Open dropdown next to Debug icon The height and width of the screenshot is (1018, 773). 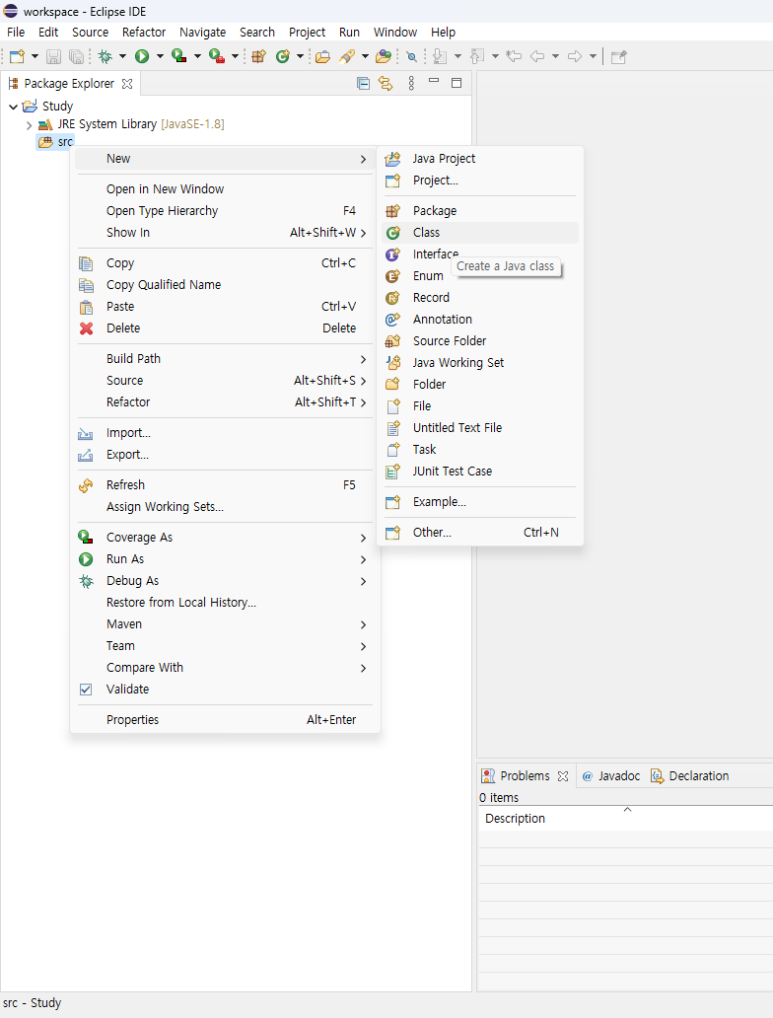pos(122,56)
